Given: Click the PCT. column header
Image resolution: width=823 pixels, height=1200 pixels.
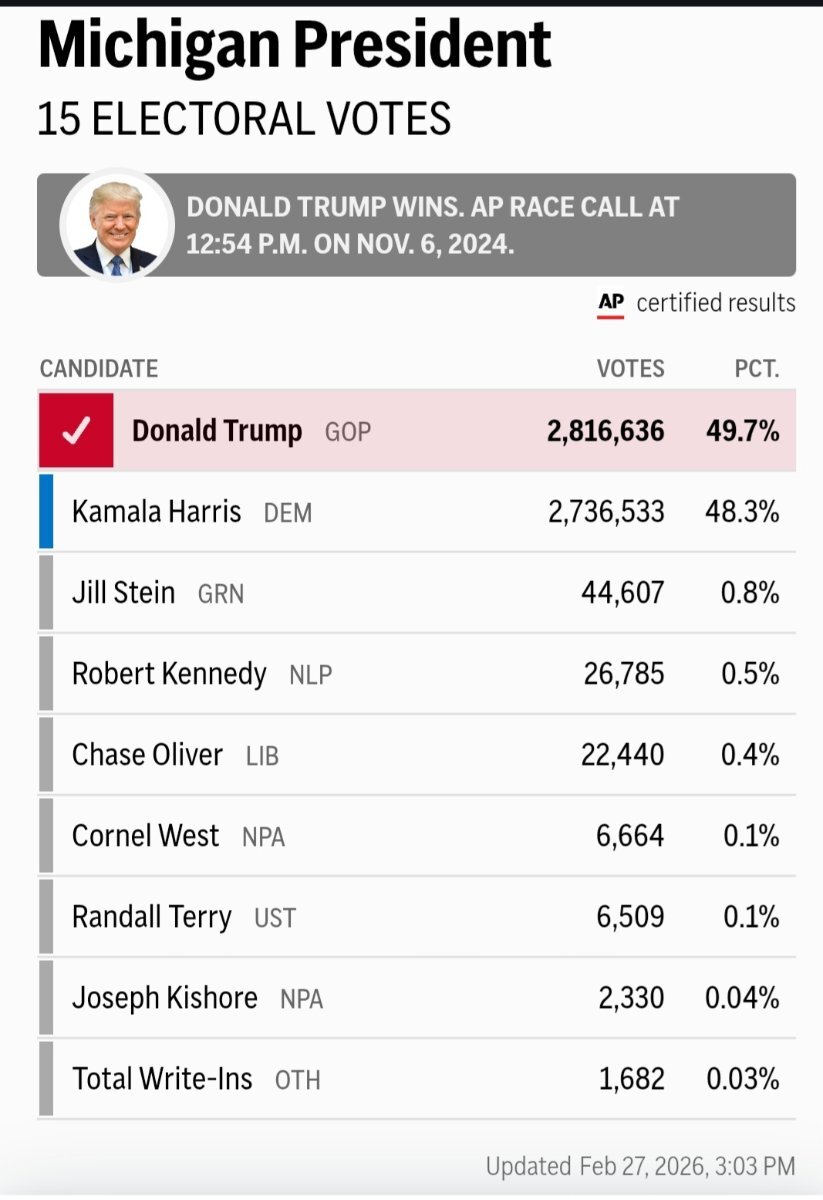Looking at the screenshot, I should [756, 369].
